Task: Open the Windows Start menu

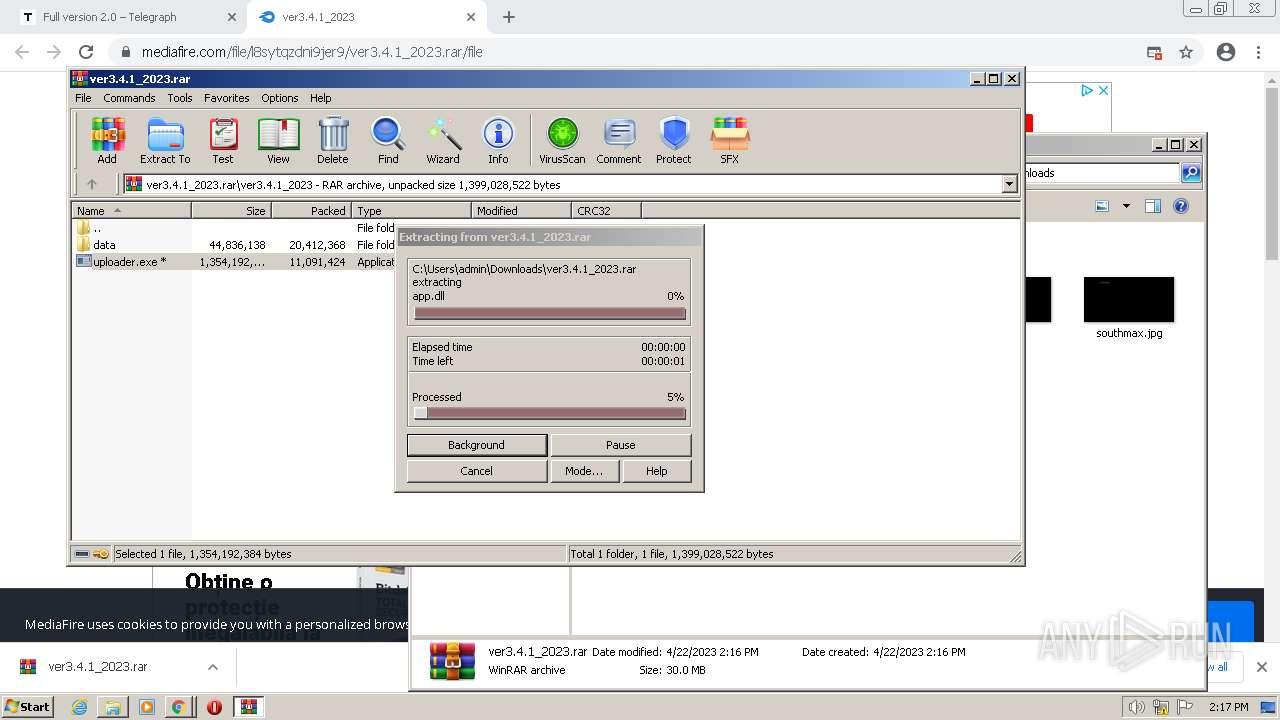Action: [27, 706]
